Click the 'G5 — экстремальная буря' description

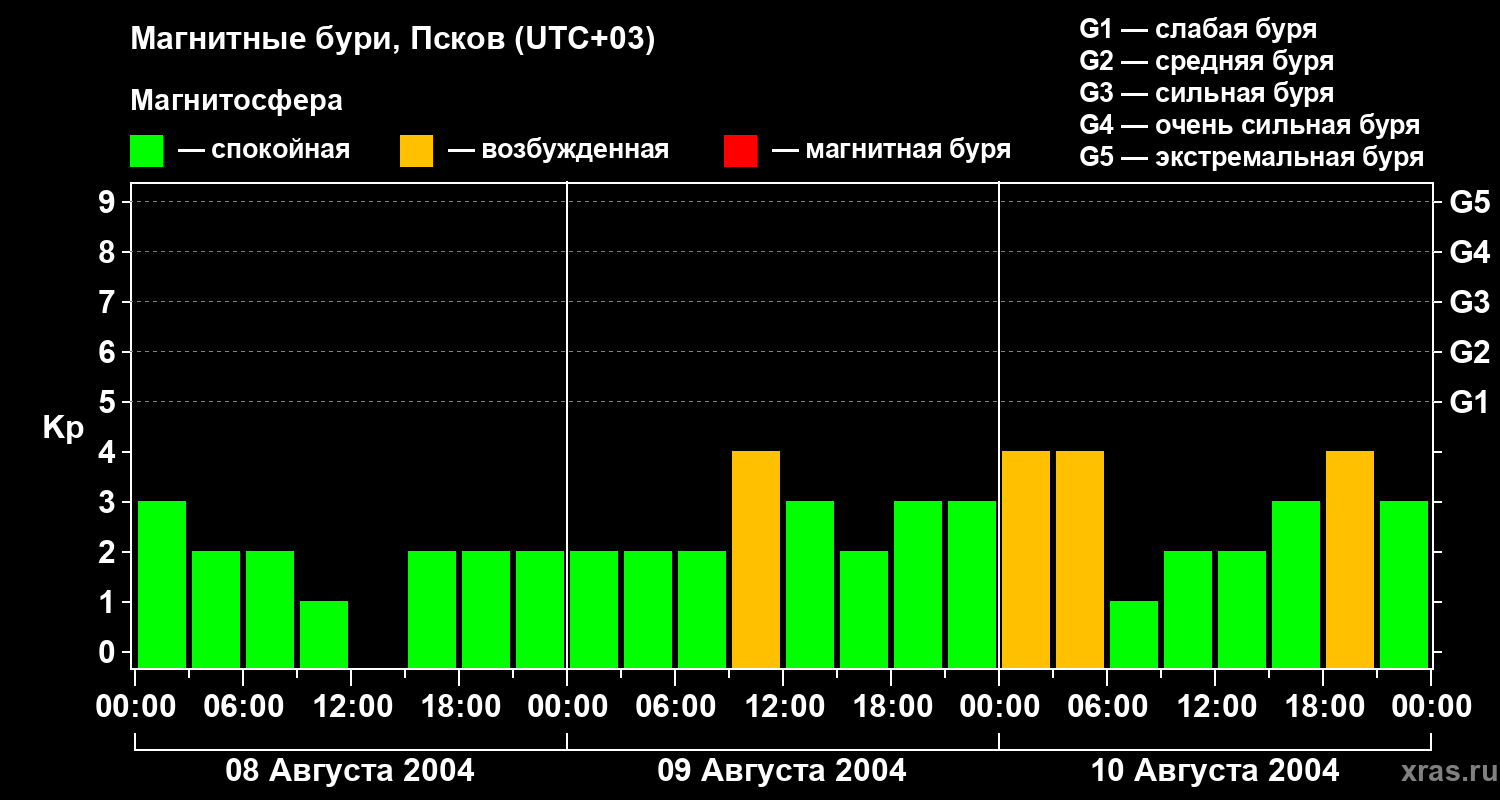[1252, 157]
